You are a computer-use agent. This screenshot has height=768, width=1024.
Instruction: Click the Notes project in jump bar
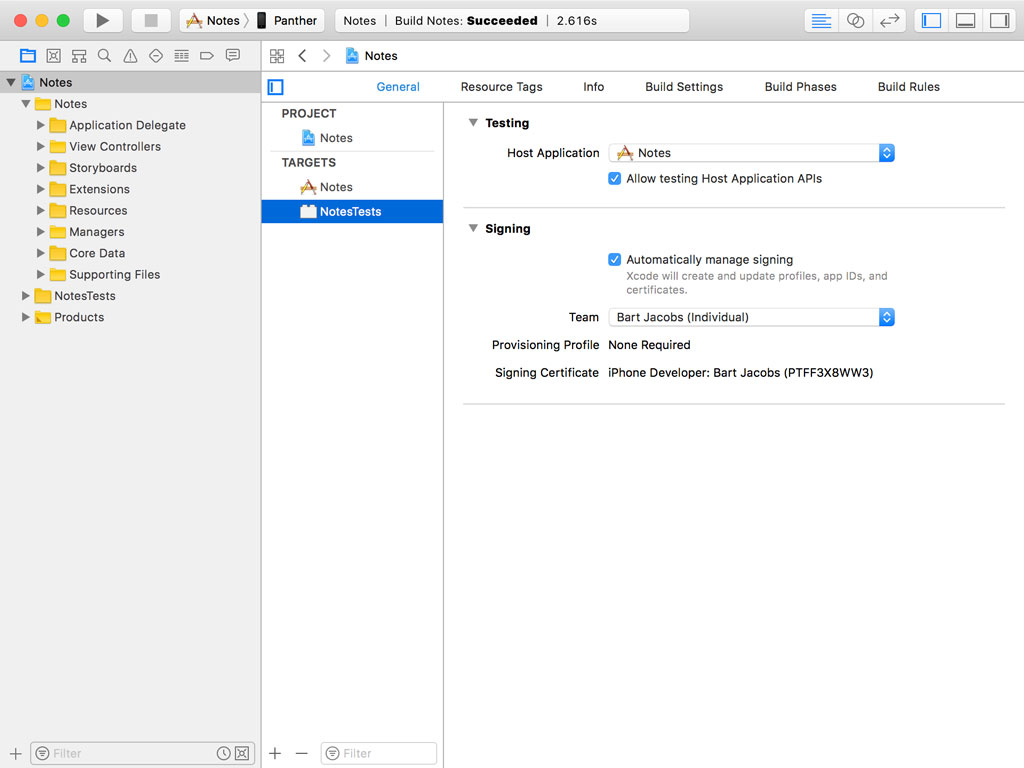[x=372, y=56]
